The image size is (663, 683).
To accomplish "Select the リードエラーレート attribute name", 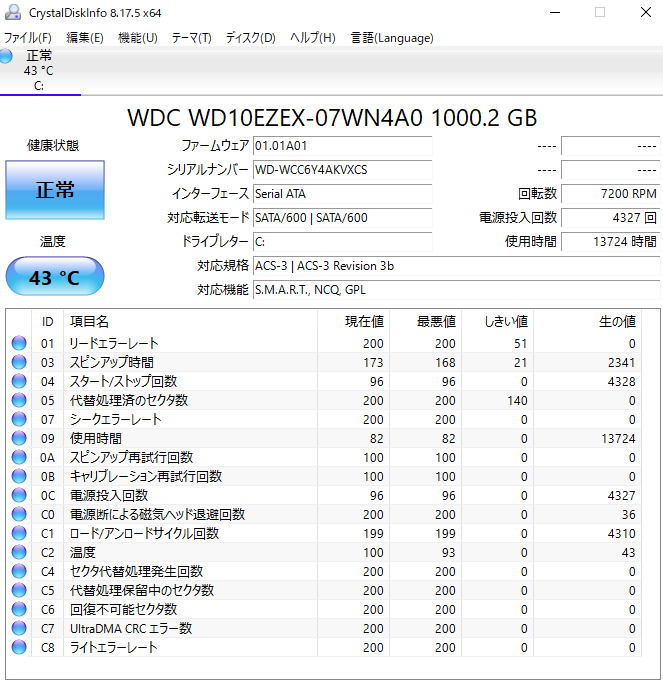I will click(114, 343).
